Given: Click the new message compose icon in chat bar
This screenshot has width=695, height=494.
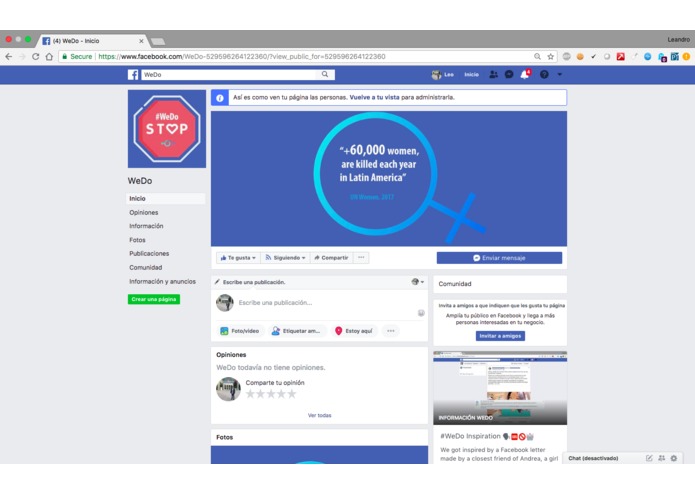Looking at the screenshot, I should (649, 459).
